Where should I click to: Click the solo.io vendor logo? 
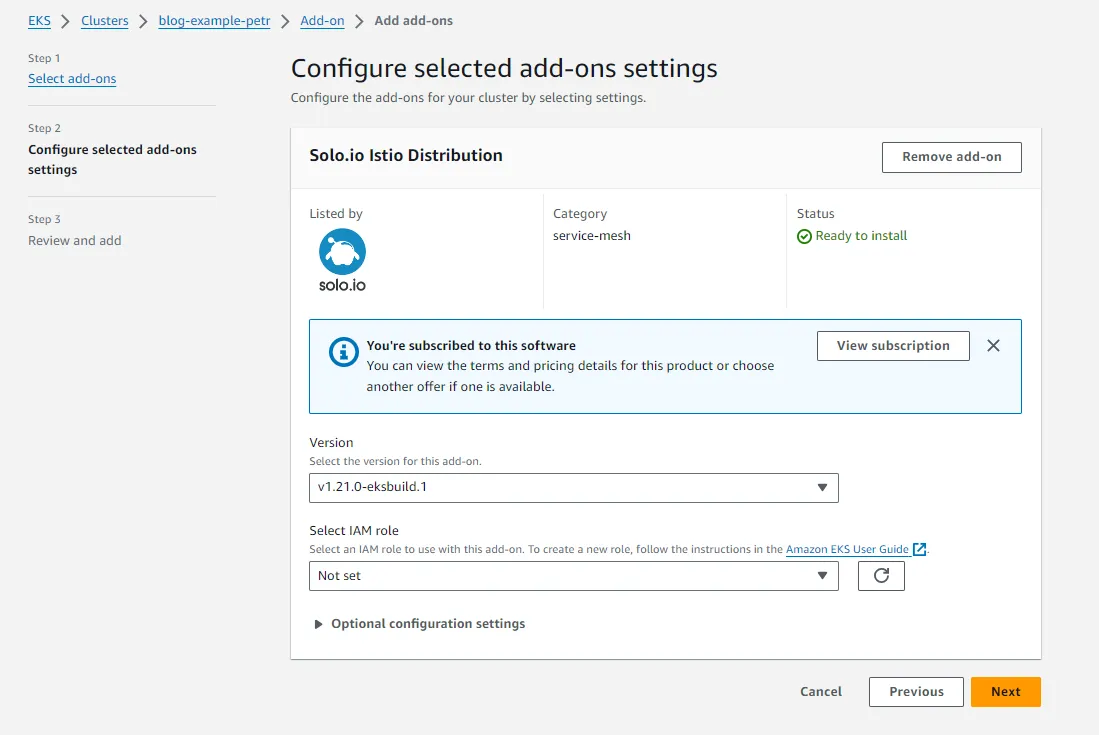click(342, 261)
